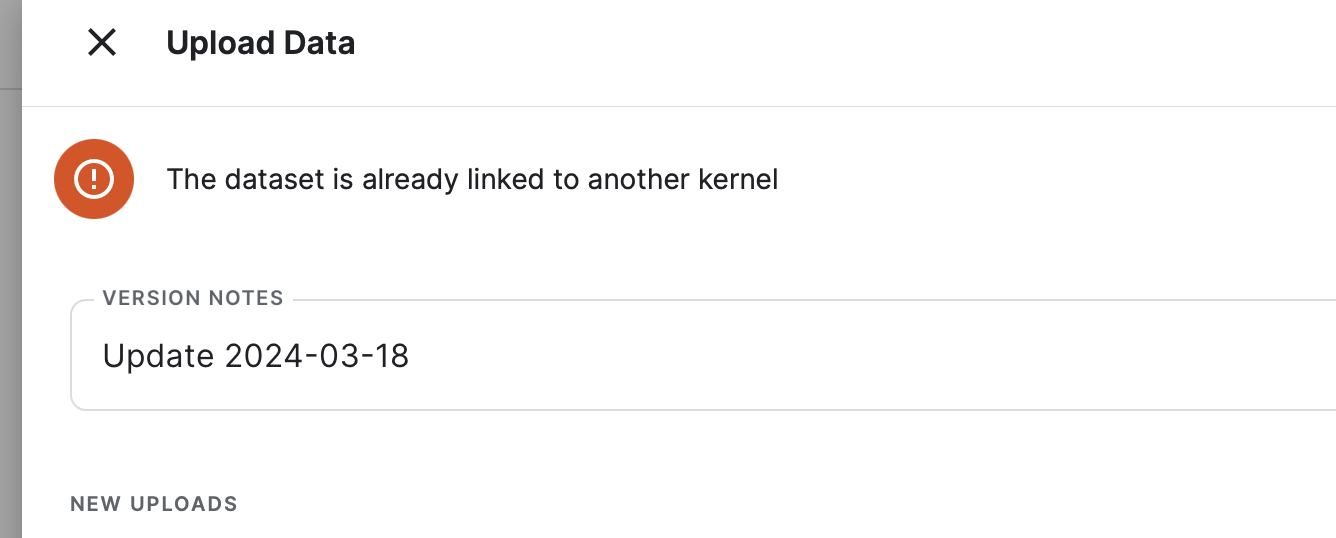Place cursor on "Update" in version notes

click(158, 356)
